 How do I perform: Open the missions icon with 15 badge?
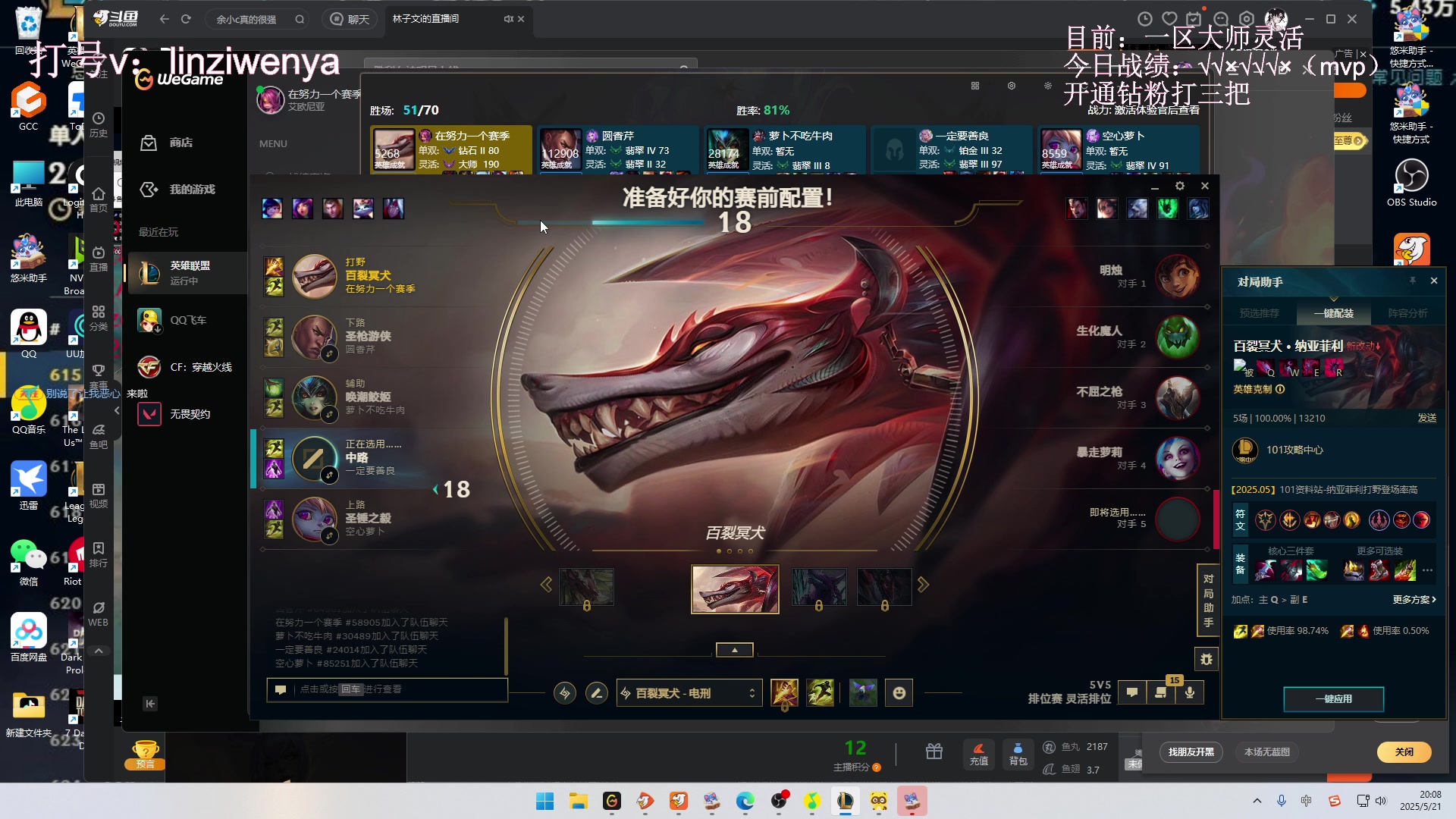[x=1161, y=692]
